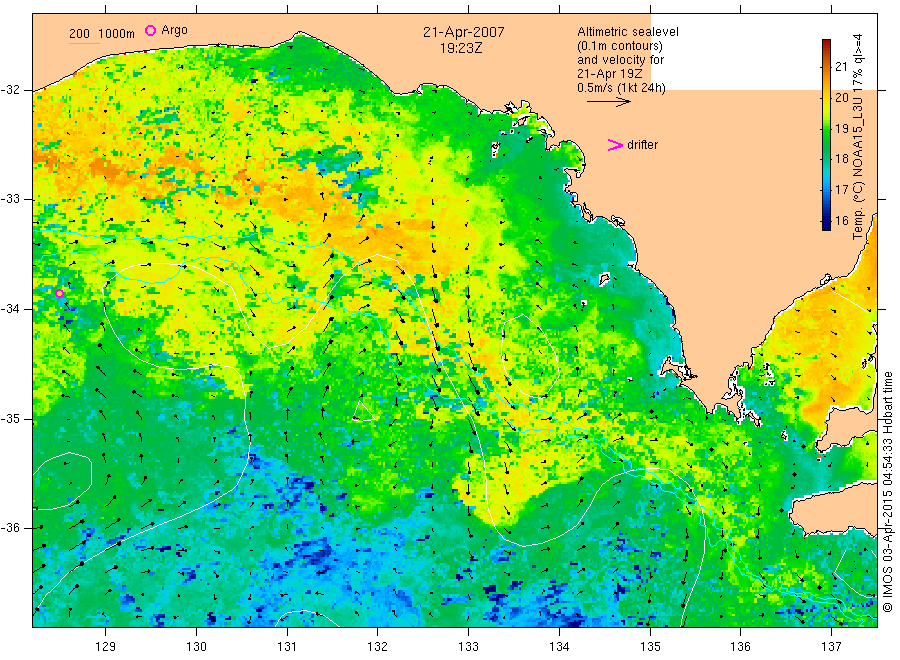The height and width of the screenshot is (660, 900).
Task: Click the '21-Apr 19Z' legend text
Action: [610, 74]
